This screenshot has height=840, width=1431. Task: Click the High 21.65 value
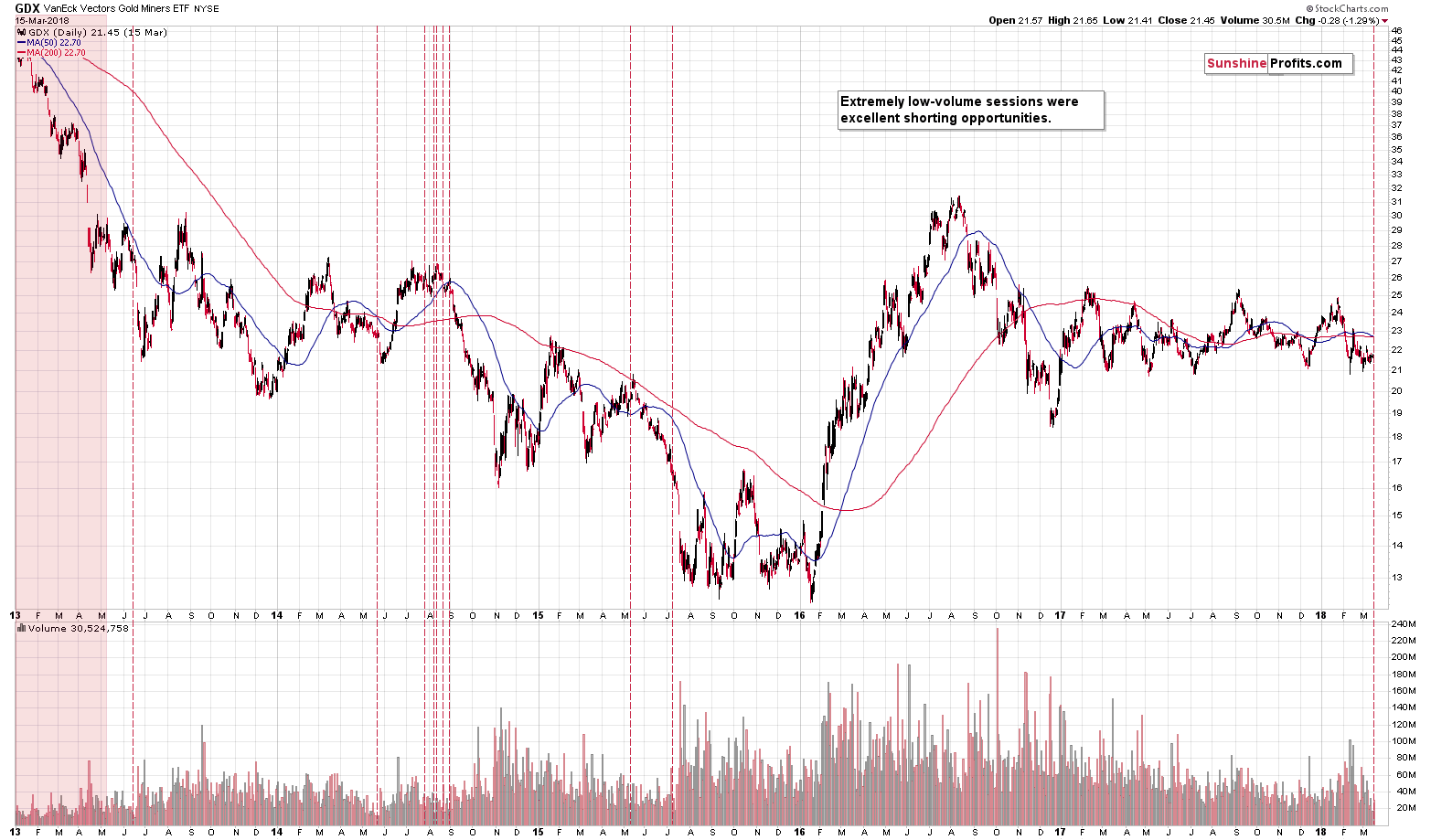(1073, 20)
